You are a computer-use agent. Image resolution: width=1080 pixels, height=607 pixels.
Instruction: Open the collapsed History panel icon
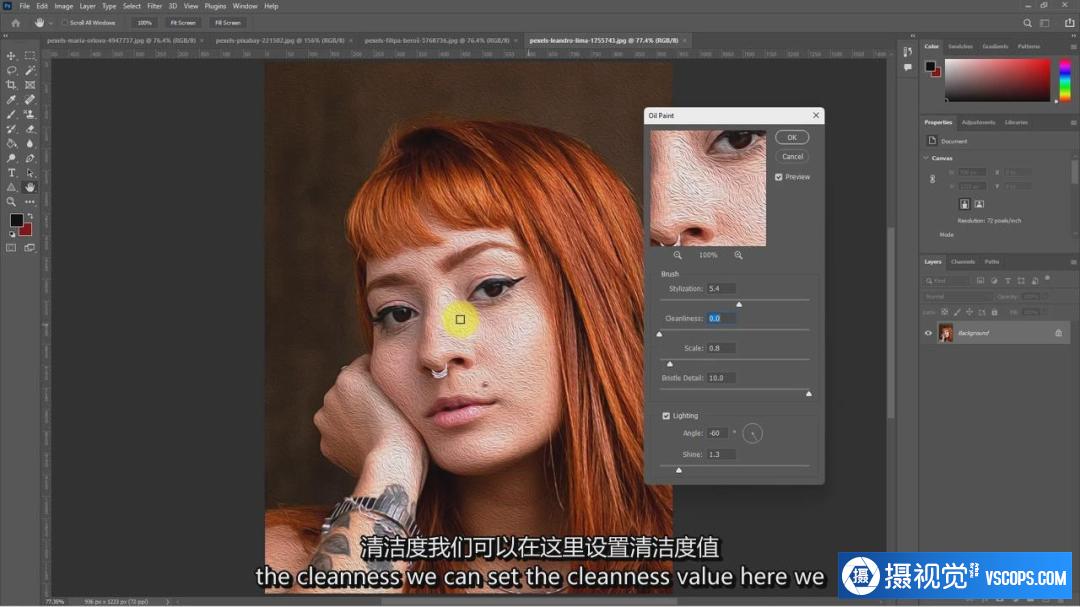(907, 52)
